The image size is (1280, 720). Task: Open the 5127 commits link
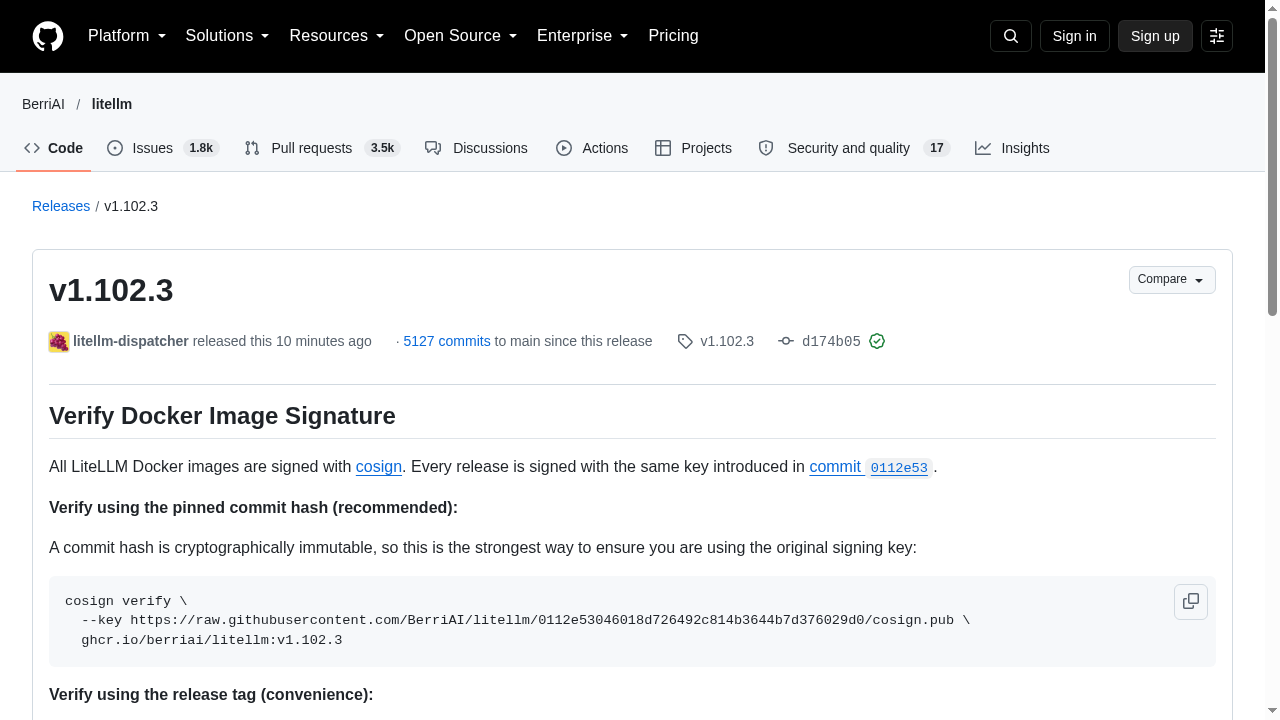pyautogui.click(x=447, y=341)
